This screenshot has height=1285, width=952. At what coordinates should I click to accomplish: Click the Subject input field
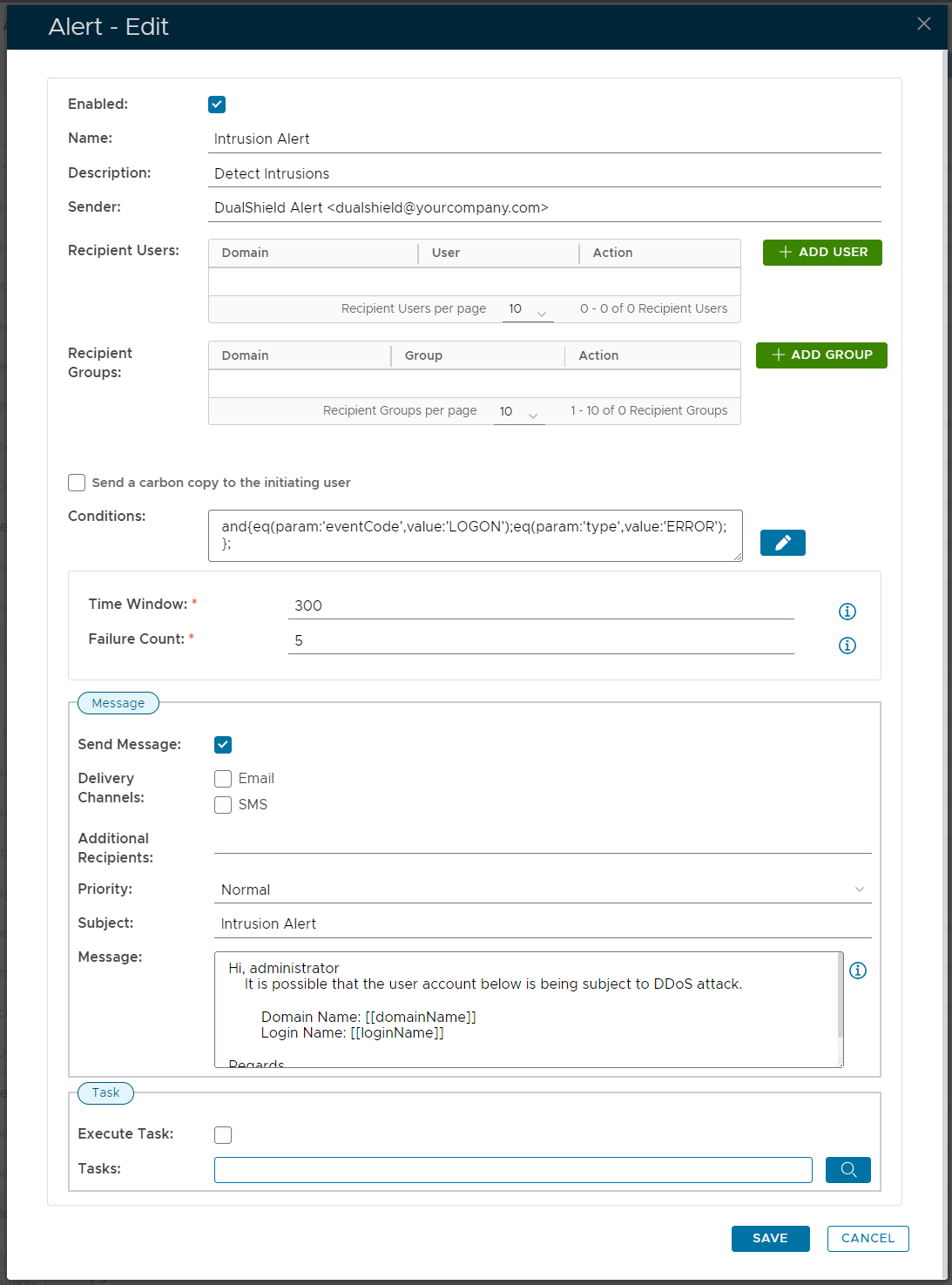(542, 924)
